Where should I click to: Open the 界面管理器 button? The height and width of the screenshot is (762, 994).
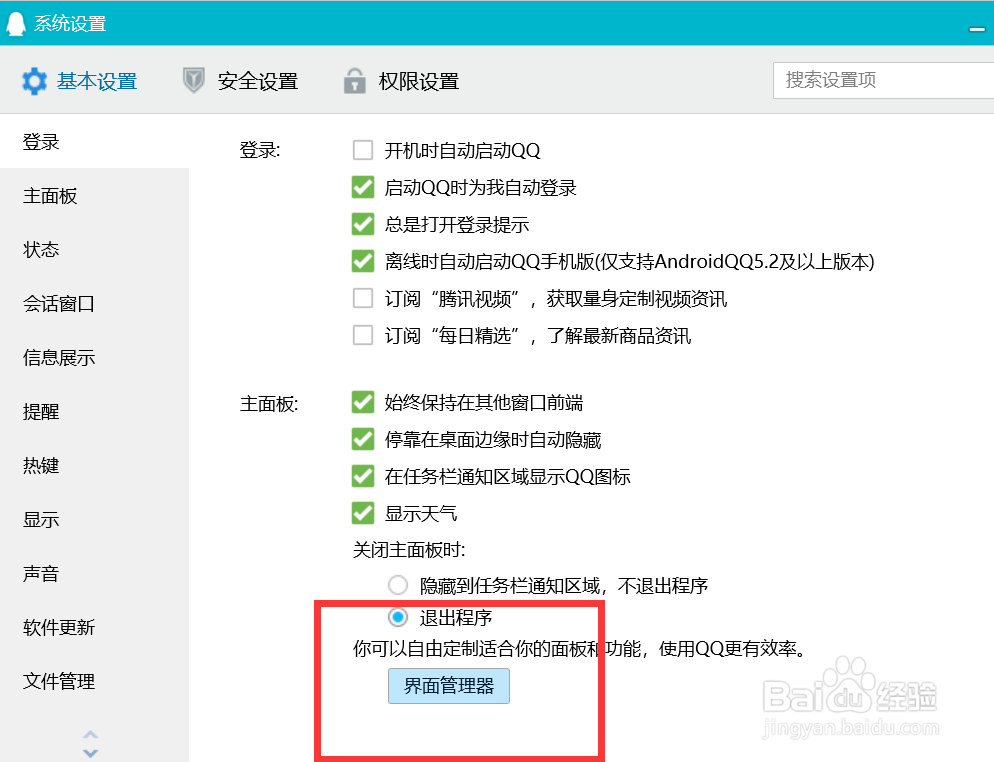click(449, 686)
